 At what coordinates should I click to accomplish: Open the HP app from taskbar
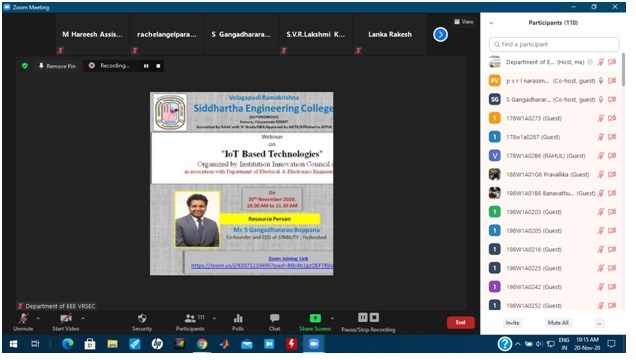tap(157, 344)
